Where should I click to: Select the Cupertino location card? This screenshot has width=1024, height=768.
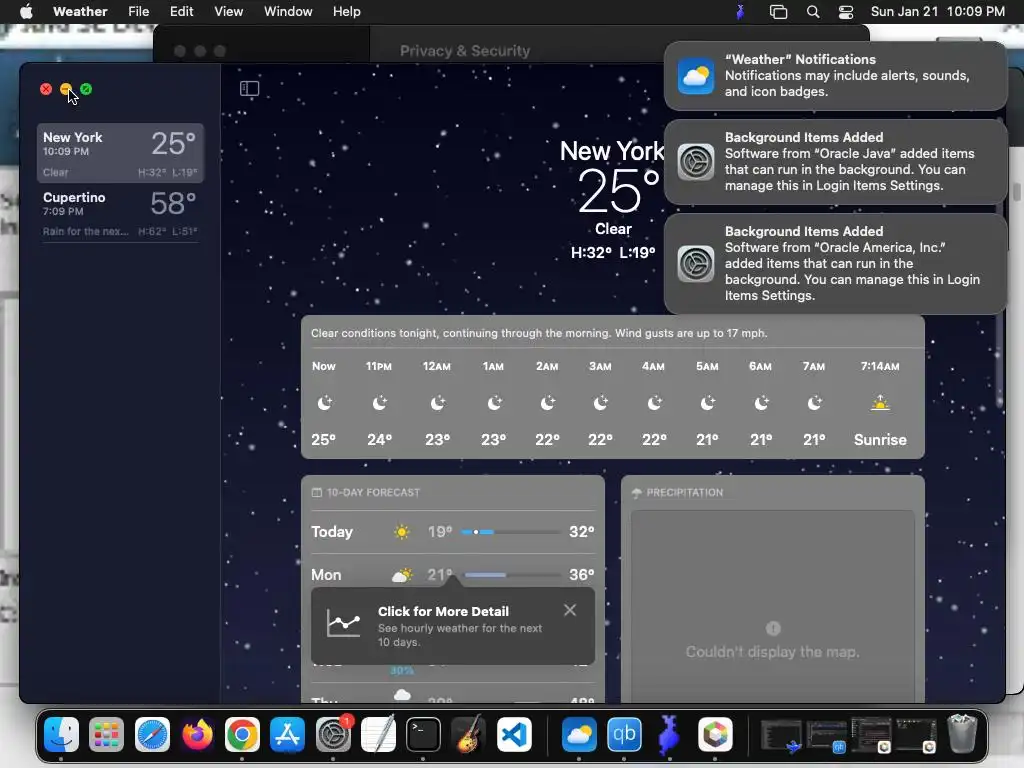120,213
